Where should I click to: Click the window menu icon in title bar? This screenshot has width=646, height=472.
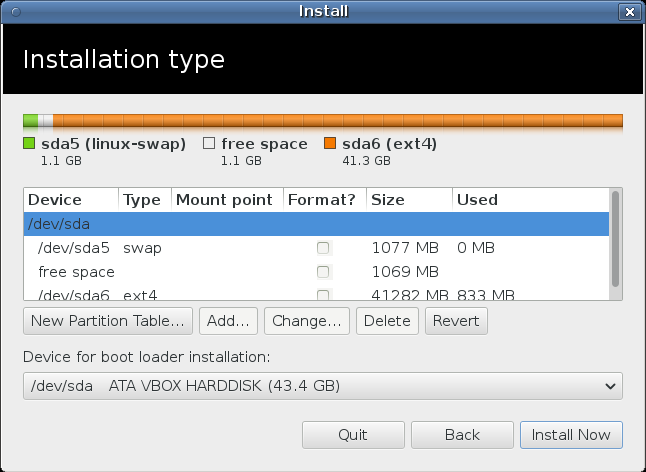click(x=13, y=11)
